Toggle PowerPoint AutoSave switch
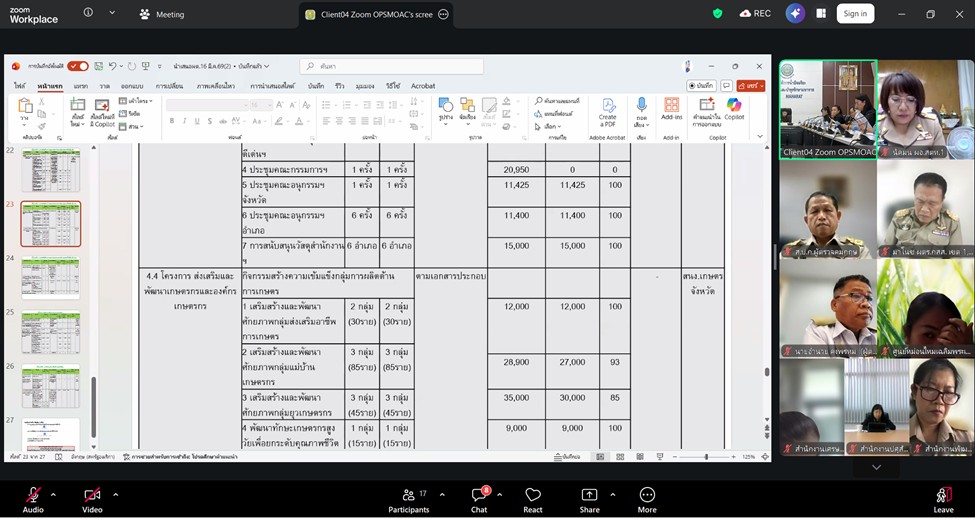 click(78, 66)
